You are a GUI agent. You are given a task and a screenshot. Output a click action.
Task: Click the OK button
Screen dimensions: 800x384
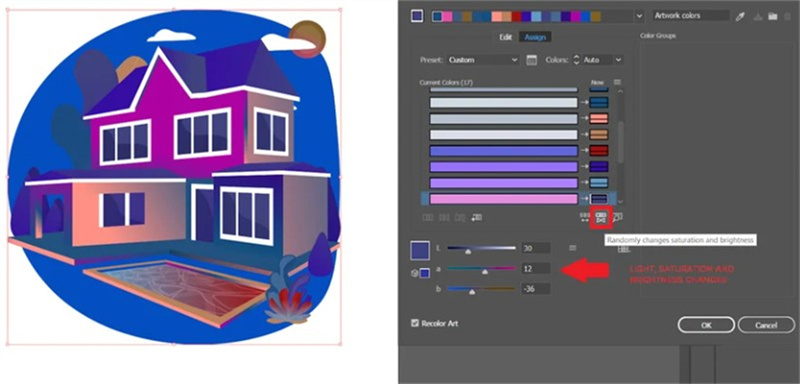[706, 325]
